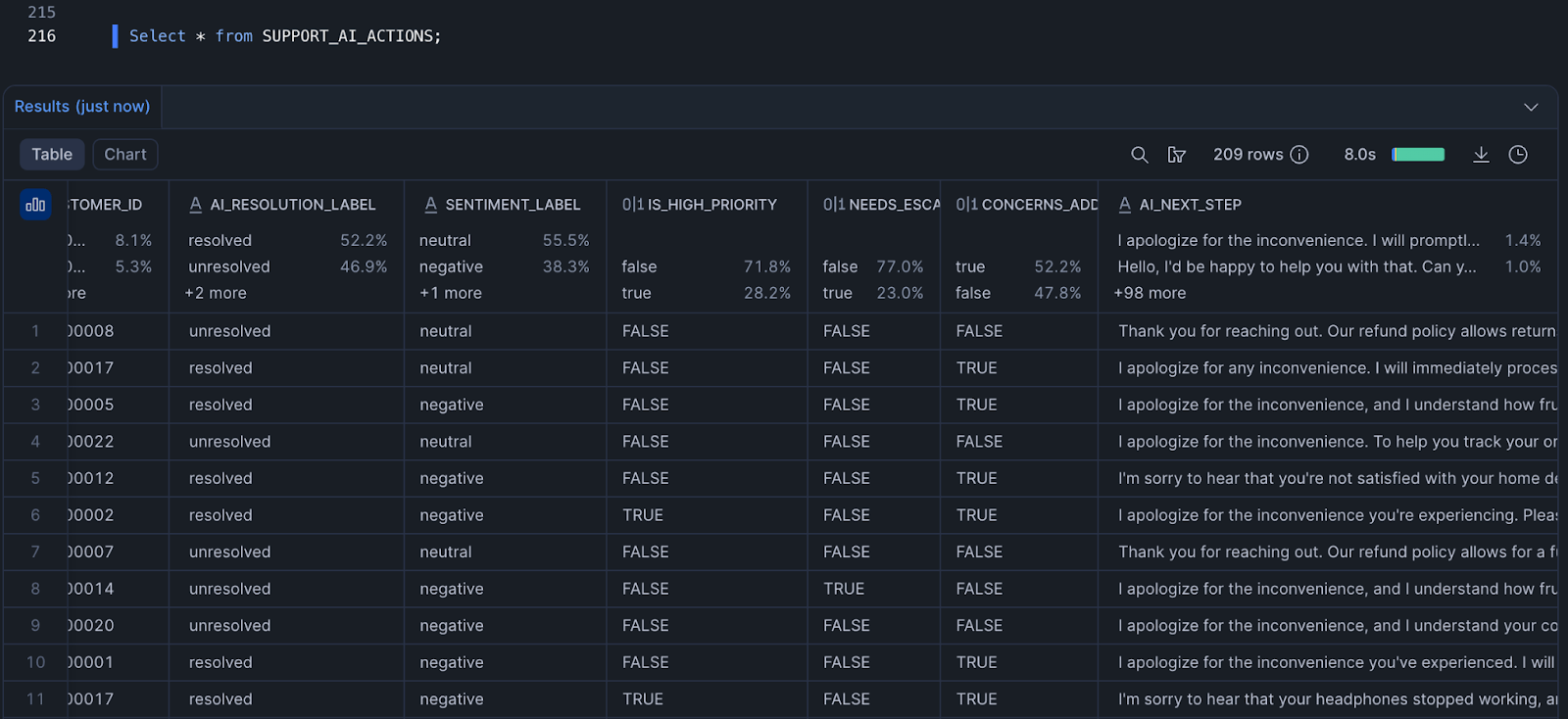Expand '+2 more' under AI_RESOLUTION_LABEL
This screenshot has height=719, width=1568.
coord(216,293)
